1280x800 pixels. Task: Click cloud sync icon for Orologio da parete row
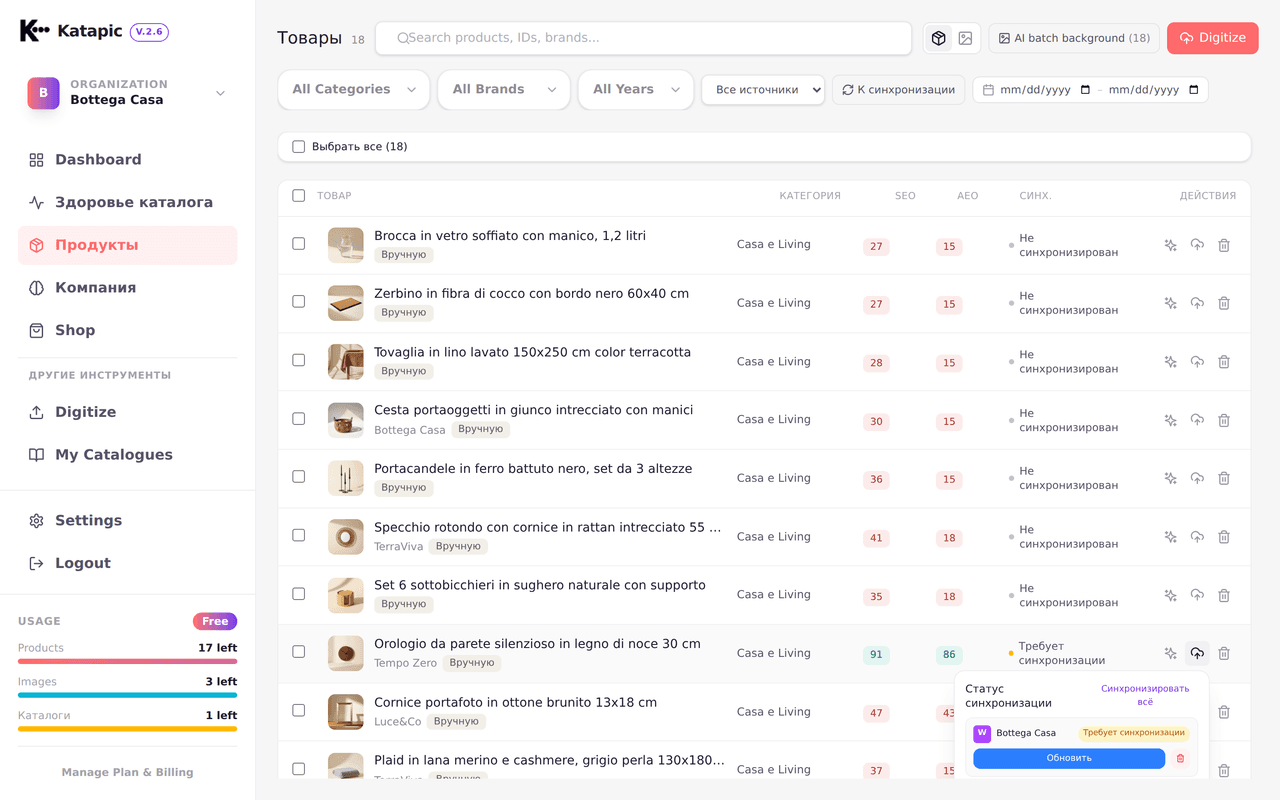[1197, 653]
